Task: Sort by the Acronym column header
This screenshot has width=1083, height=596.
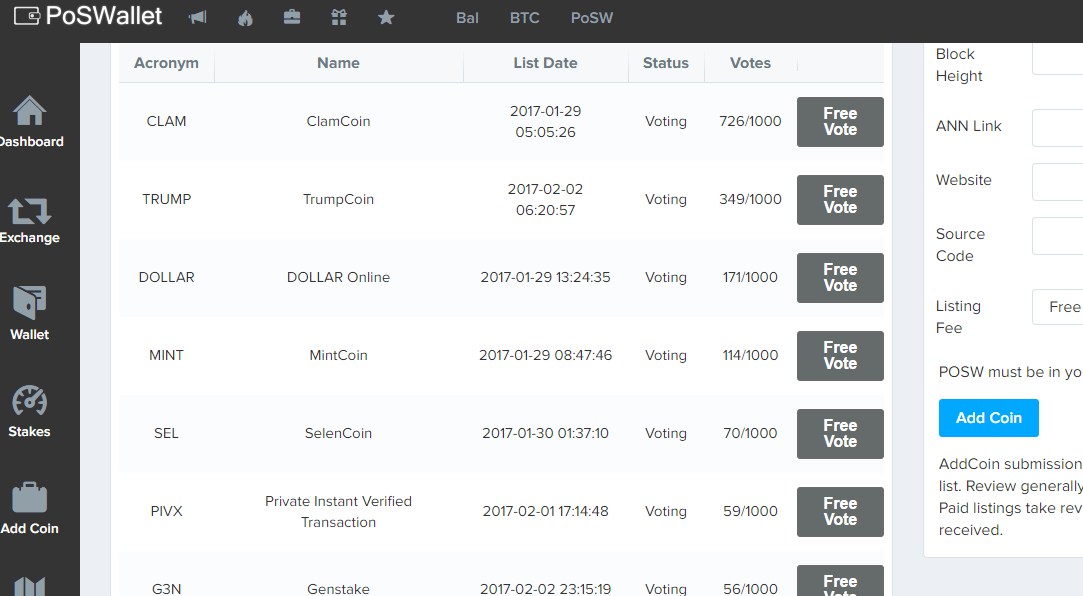Action: click(166, 63)
